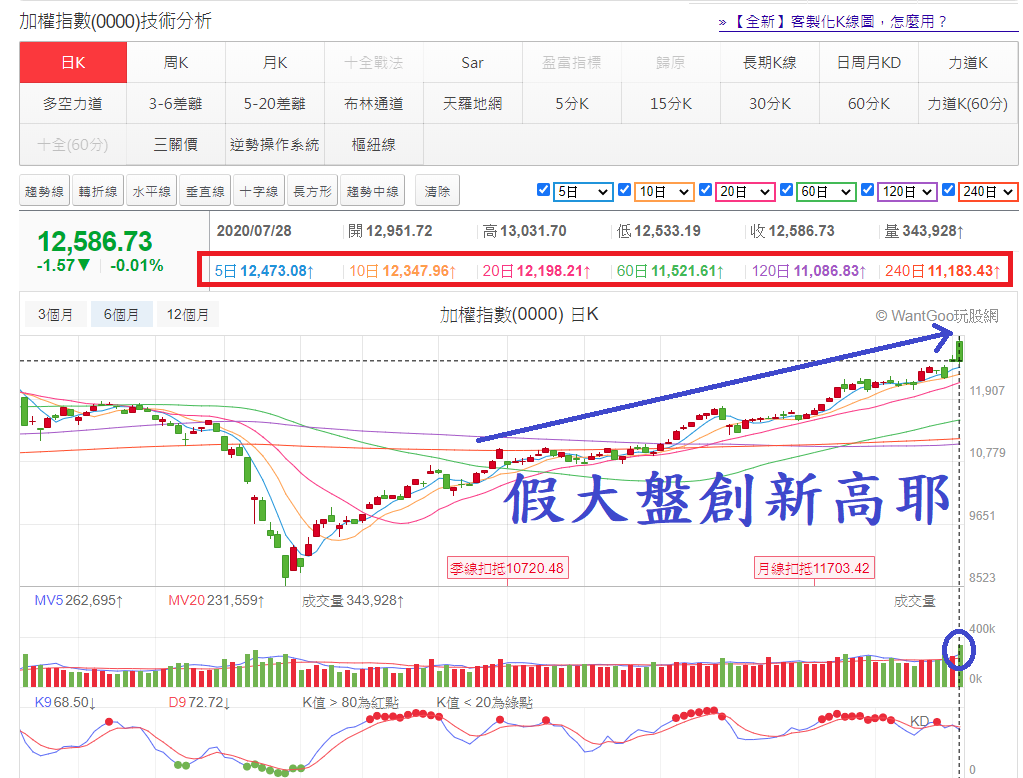This screenshot has height=778, width=1023.
Task: Disable the 60日 moving average checkbox
Action: click(x=786, y=190)
